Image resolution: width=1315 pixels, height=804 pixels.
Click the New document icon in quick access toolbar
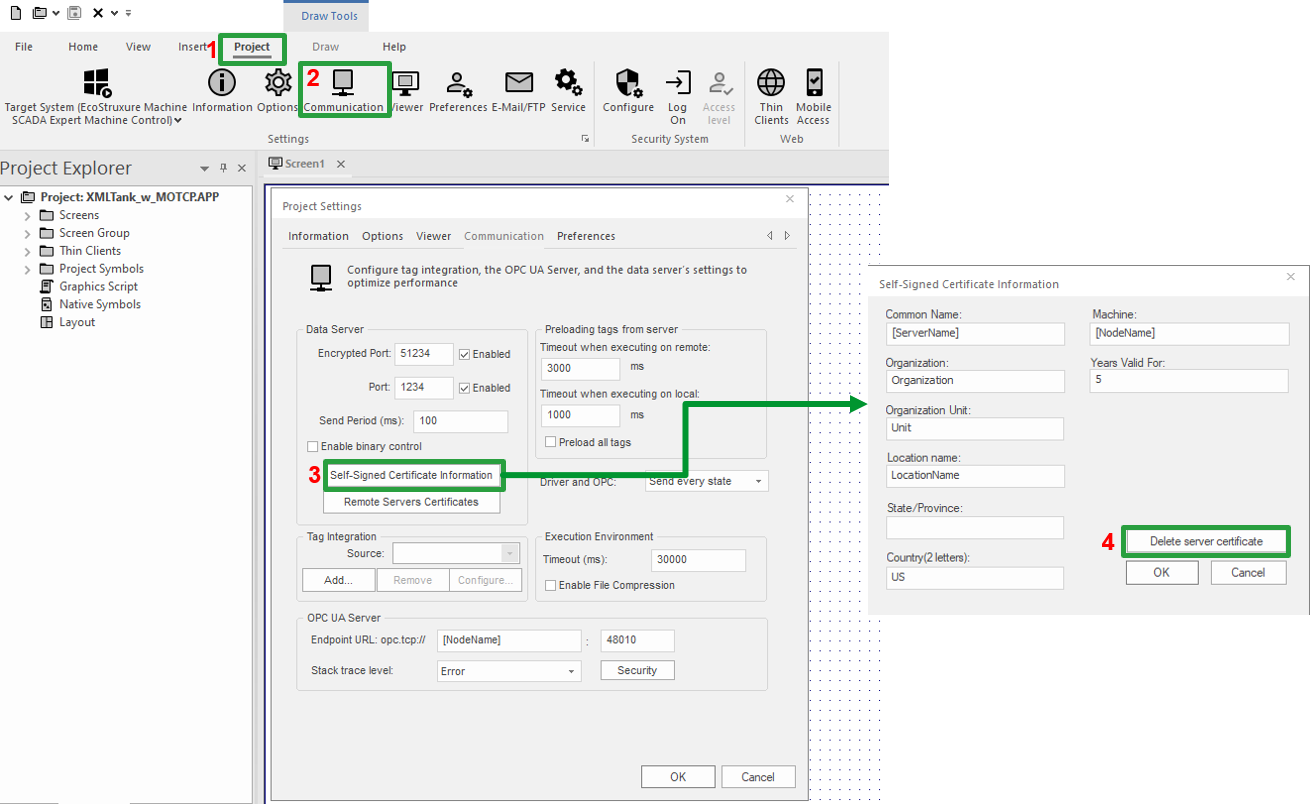pyautogui.click(x=15, y=13)
